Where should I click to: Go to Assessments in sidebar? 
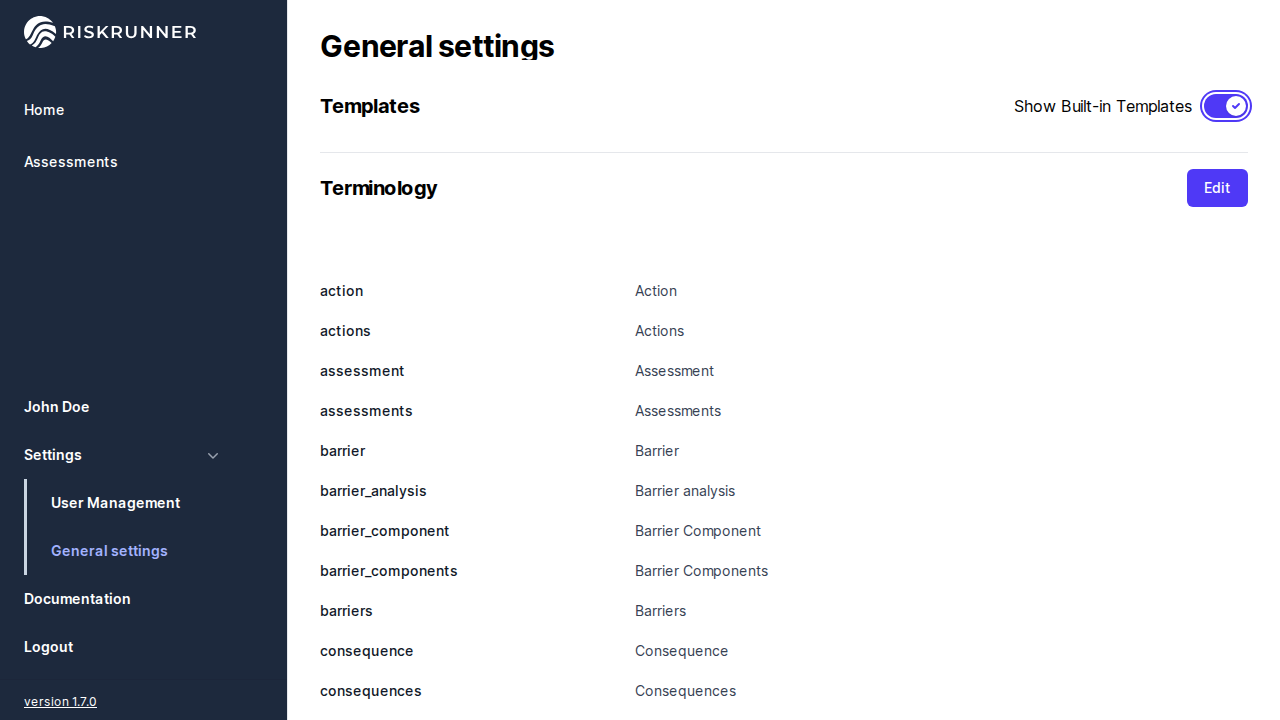(x=71, y=162)
